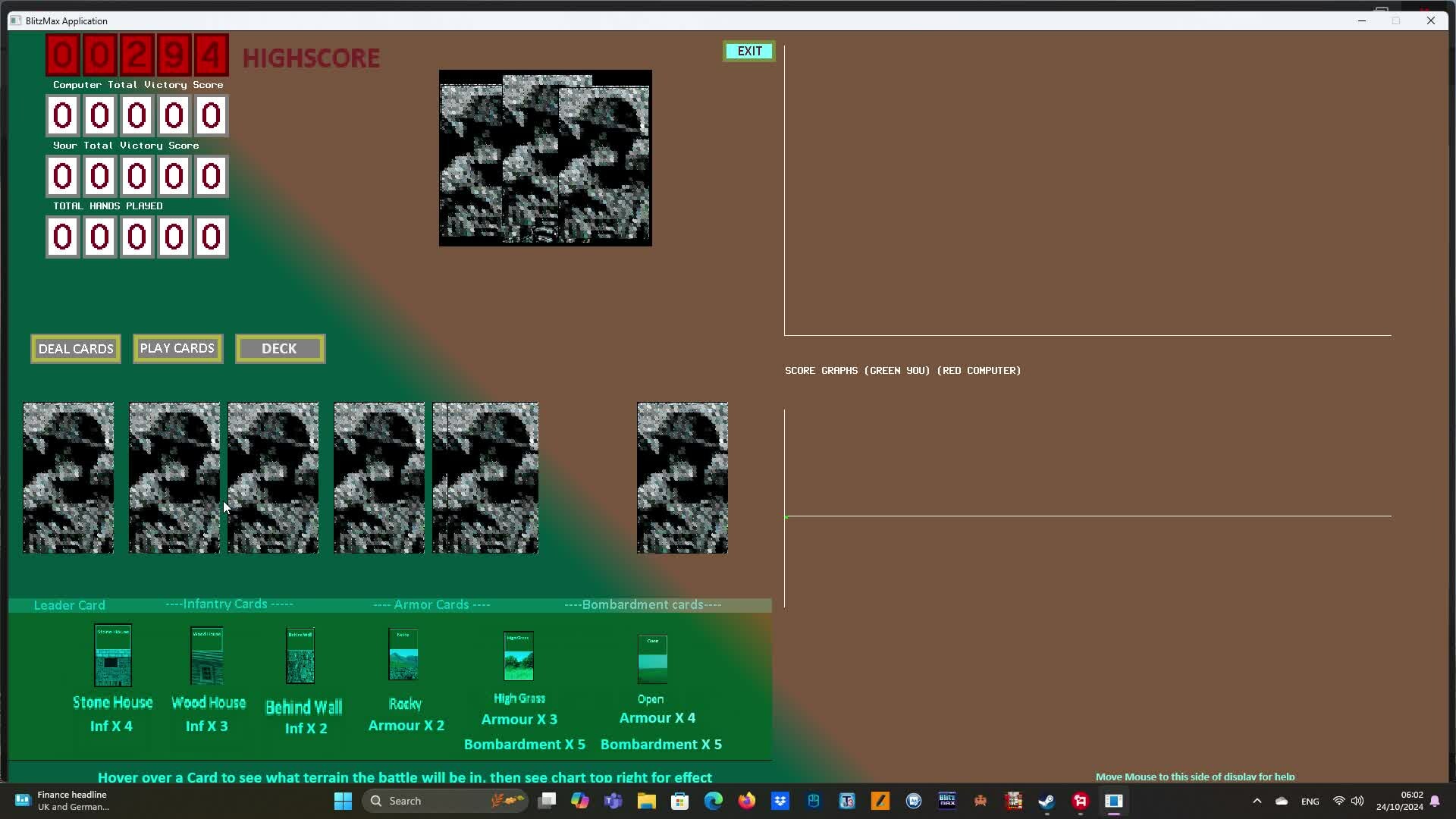
Task: Pick the third face-down card in hand
Action: point(275,478)
